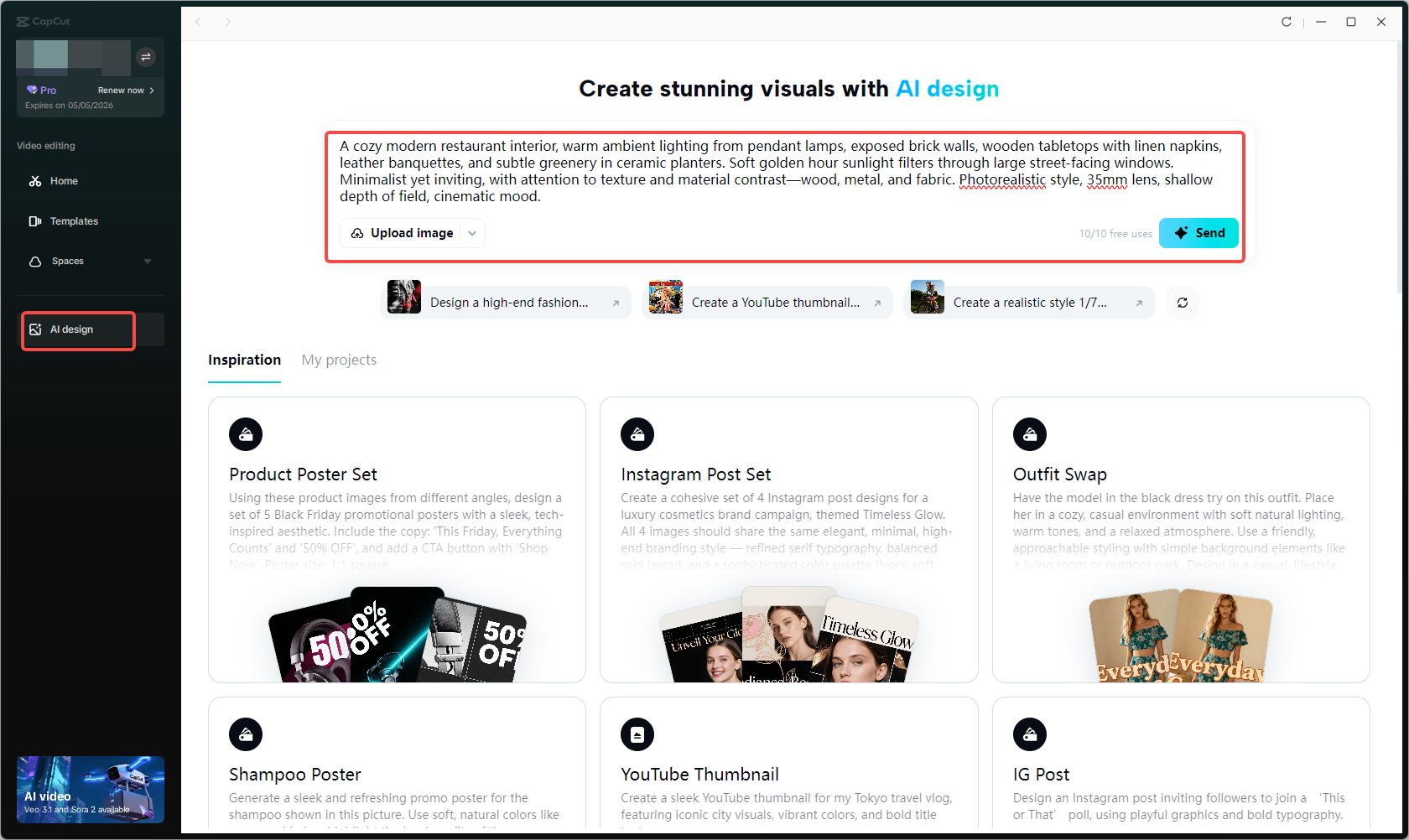Refresh the suggested prompt chips
The height and width of the screenshot is (840, 1409).
coord(1183,303)
